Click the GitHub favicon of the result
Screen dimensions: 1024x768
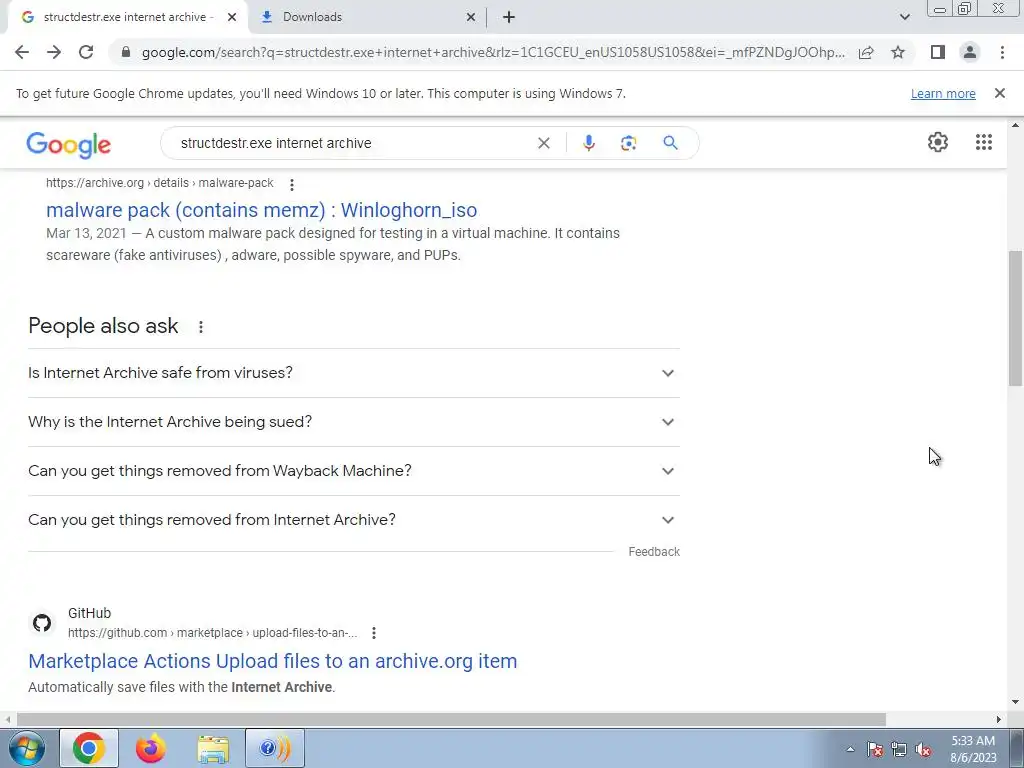pyautogui.click(x=42, y=622)
